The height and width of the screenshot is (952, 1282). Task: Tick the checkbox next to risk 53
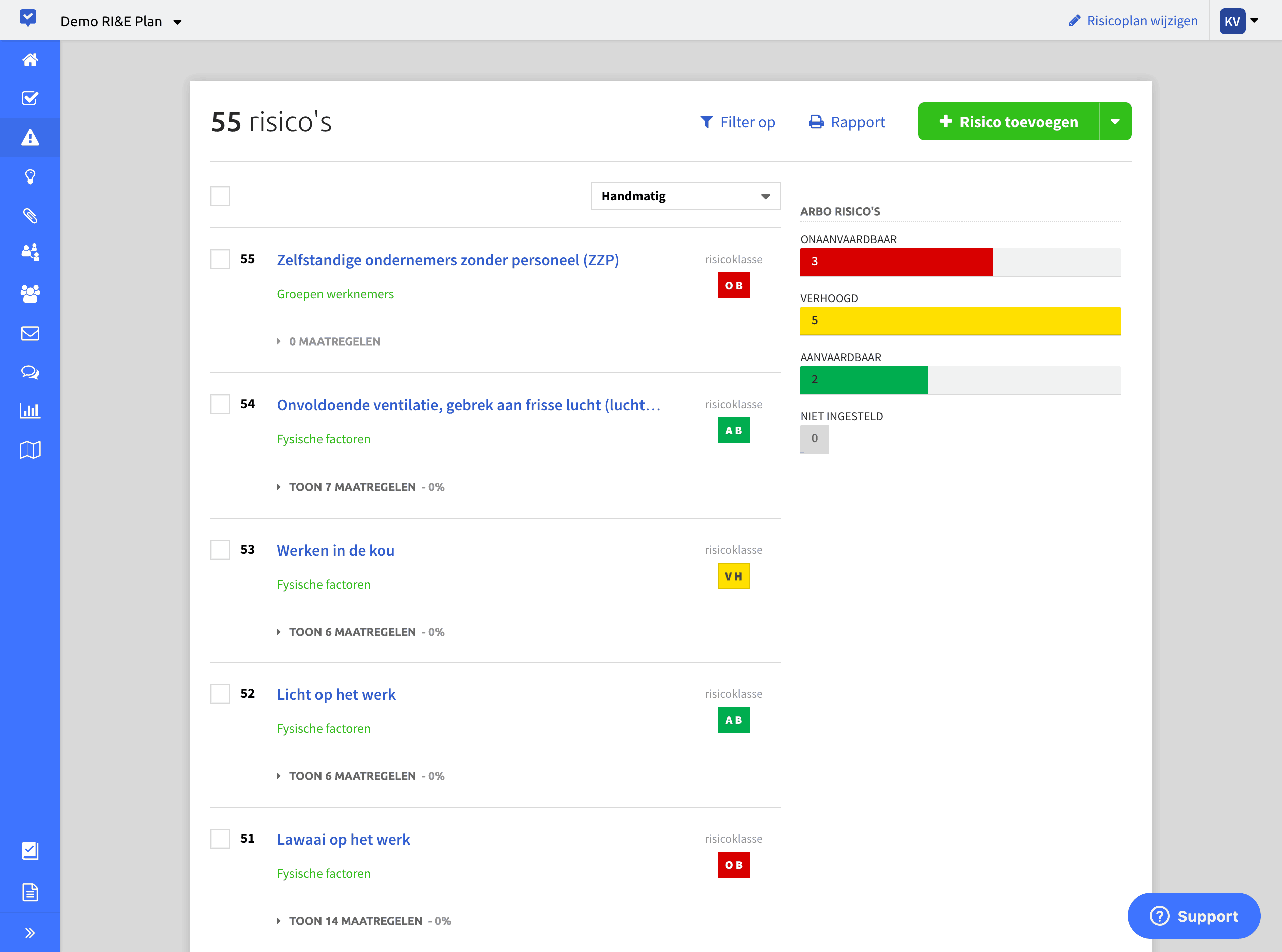(x=220, y=549)
